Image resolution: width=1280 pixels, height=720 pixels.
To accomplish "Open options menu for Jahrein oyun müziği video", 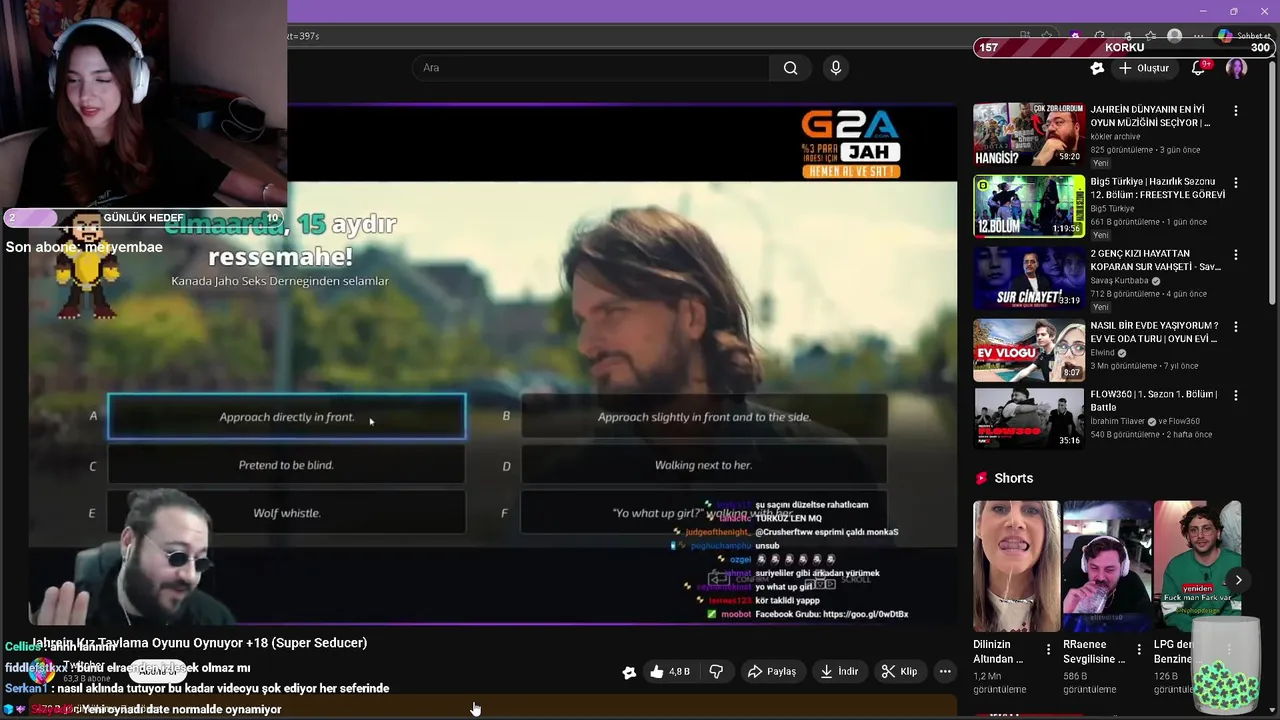I will click(1236, 111).
